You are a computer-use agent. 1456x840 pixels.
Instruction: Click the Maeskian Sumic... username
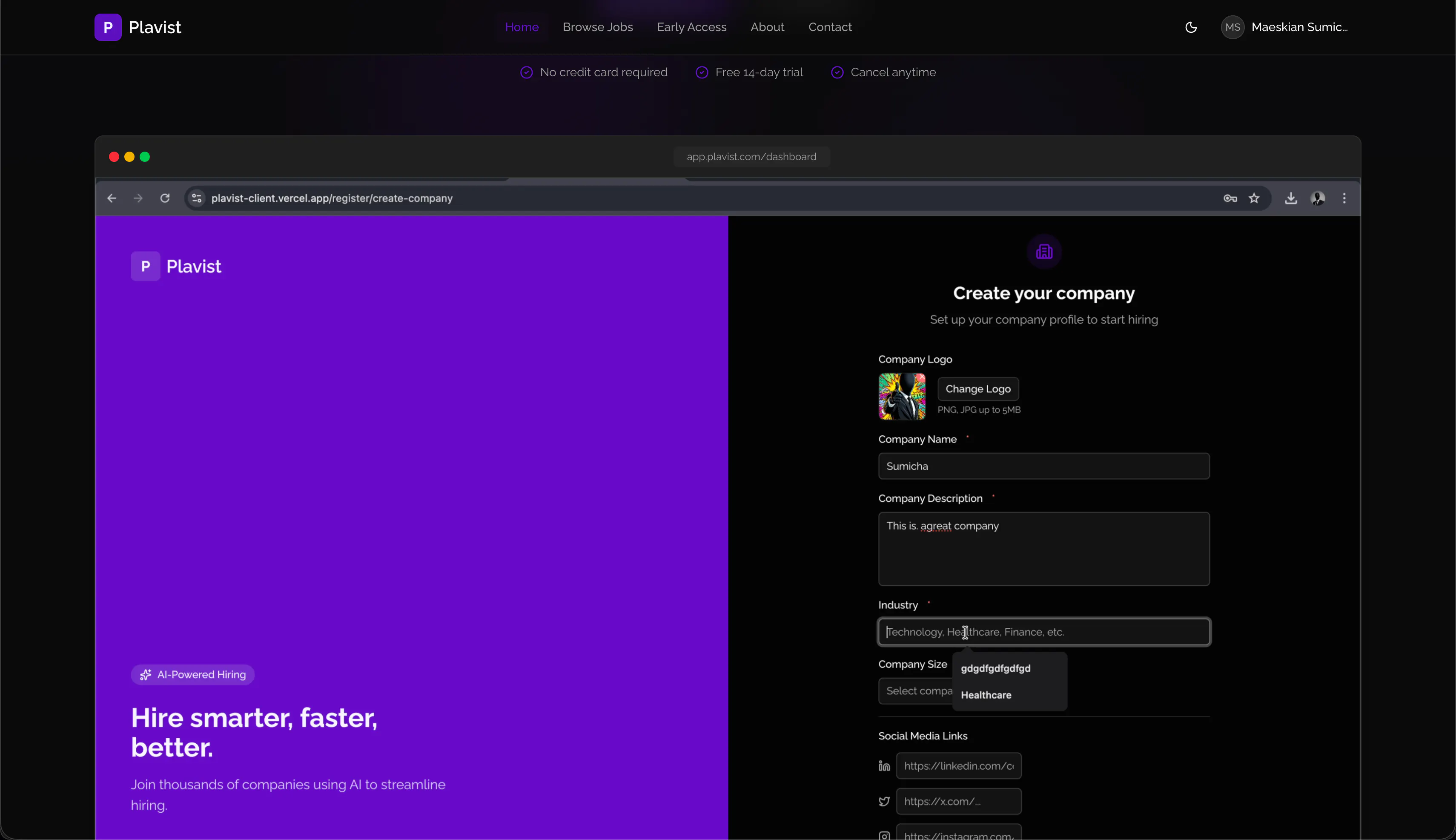click(x=1300, y=27)
